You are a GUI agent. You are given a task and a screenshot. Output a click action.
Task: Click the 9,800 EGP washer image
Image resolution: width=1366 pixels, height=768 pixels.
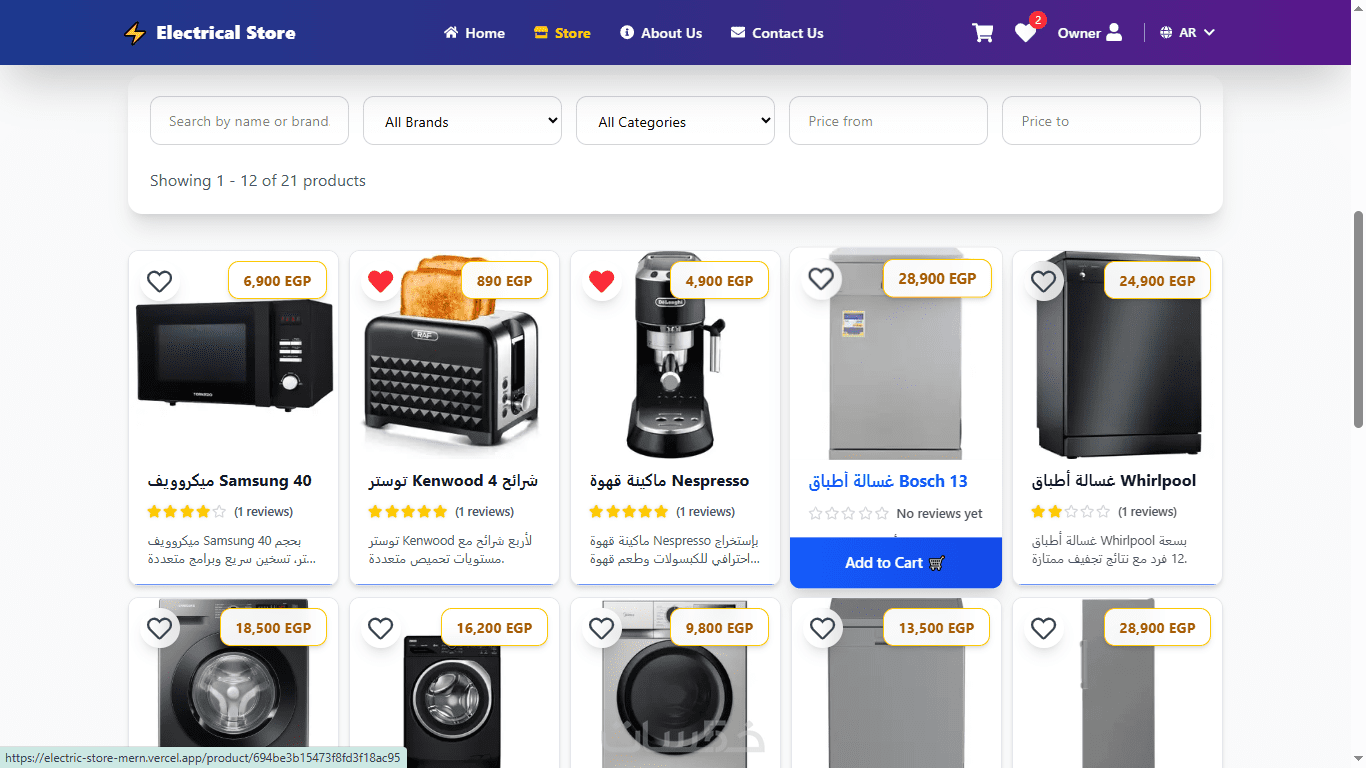pyautogui.click(x=675, y=685)
